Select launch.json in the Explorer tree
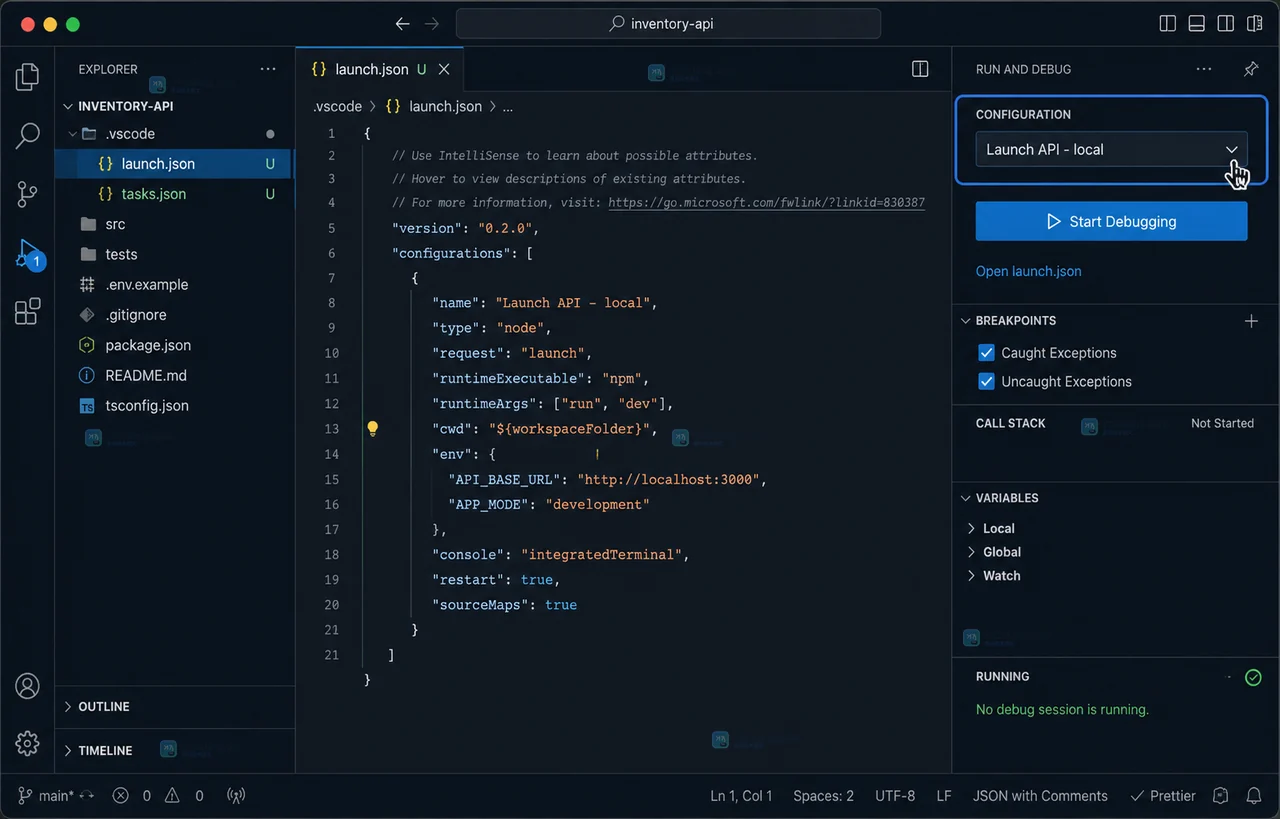 pos(174,164)
